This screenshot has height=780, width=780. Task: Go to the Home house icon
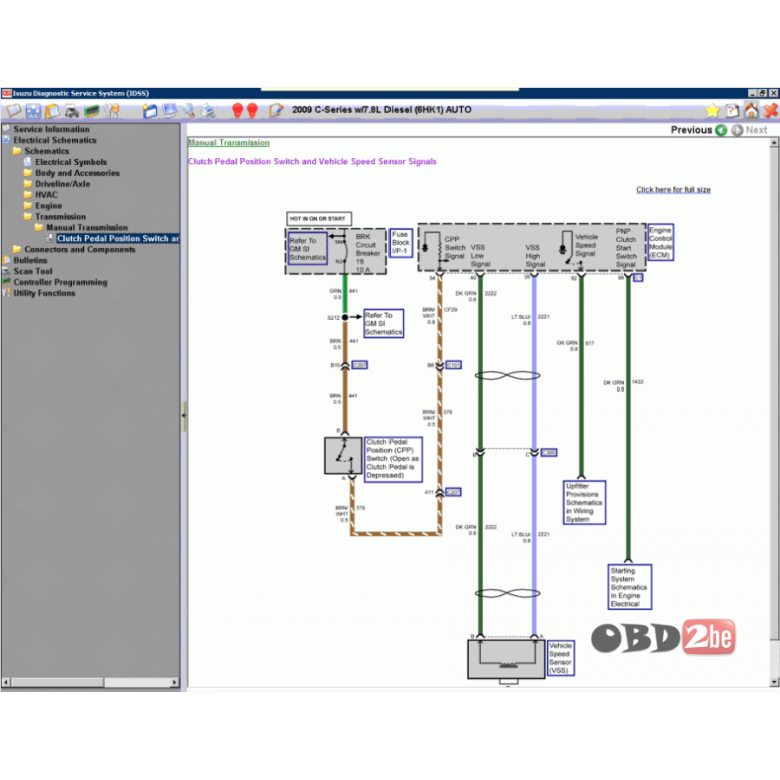(751, 110)
